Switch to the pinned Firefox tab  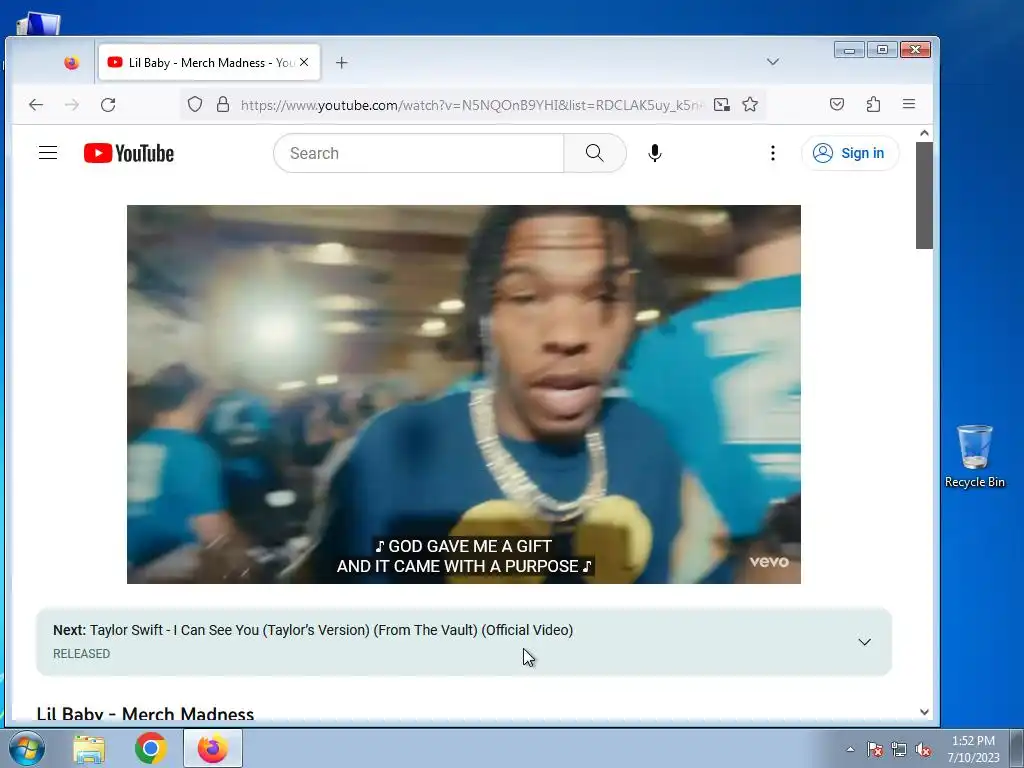click(x=71, y=63)
